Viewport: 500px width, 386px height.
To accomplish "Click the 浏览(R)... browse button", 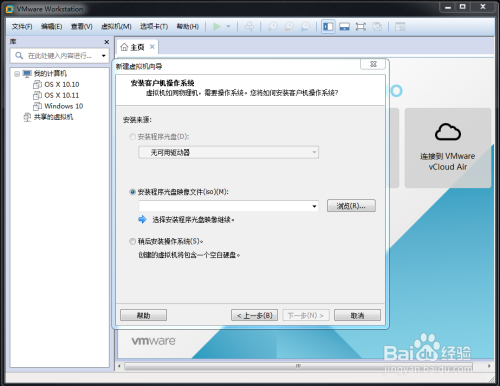I will pyautogui.click(x=351, y=206).
